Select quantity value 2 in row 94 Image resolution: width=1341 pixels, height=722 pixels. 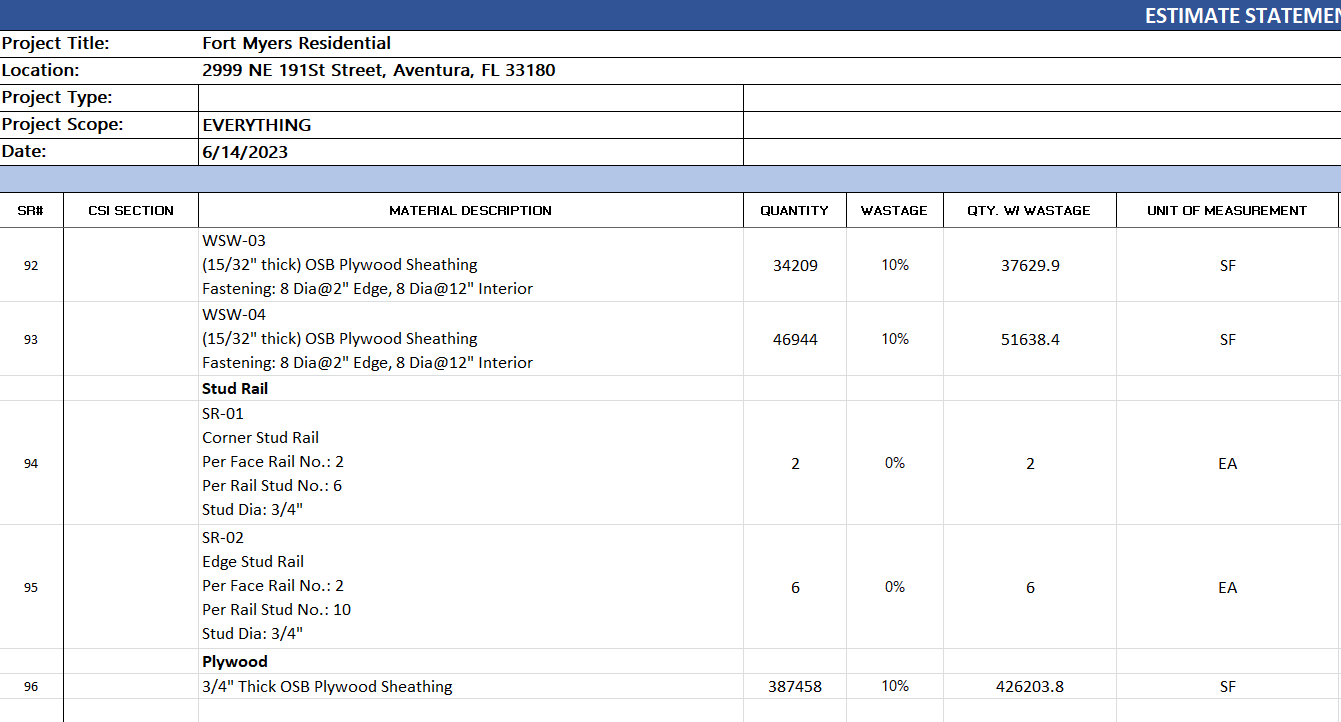[x=795, y=463]
